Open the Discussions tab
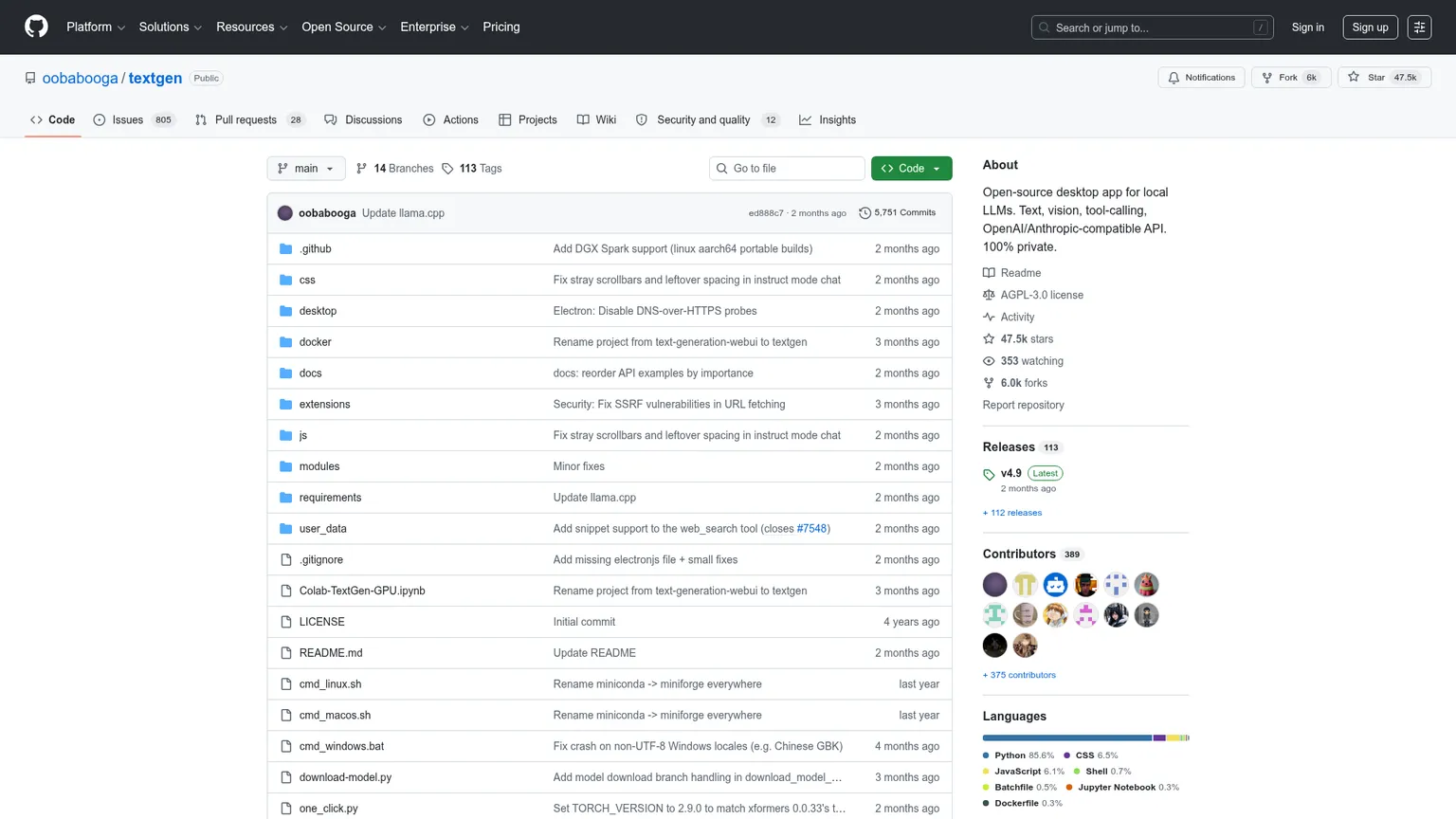This screenshot has width=1456, height=819. [x=363, y=120]
